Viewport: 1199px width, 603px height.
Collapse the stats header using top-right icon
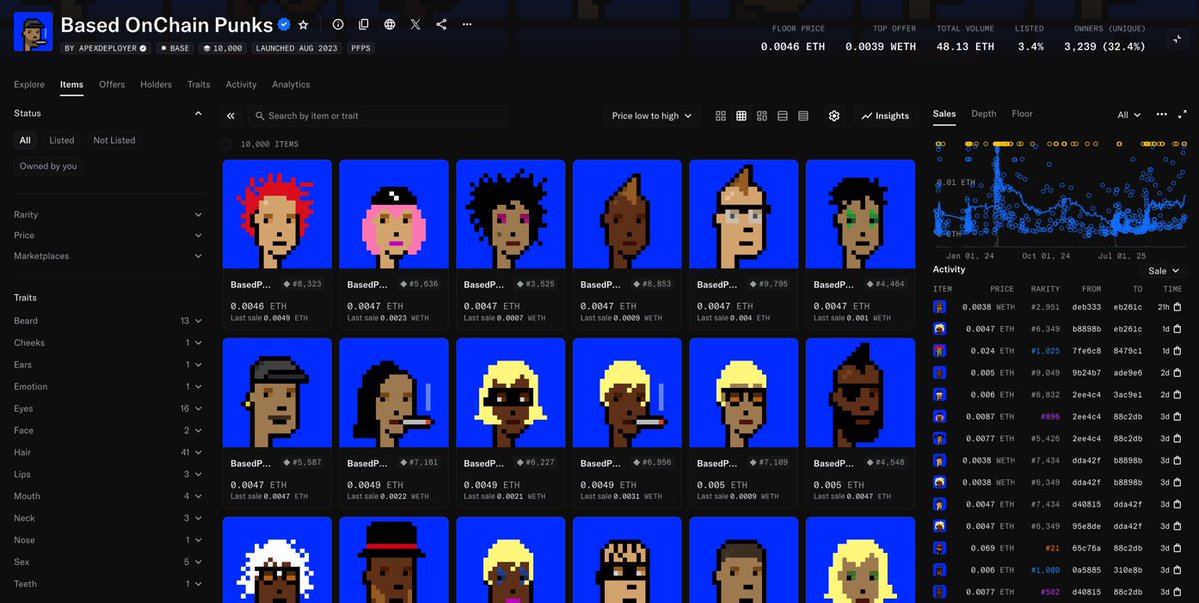(1178, 39)
